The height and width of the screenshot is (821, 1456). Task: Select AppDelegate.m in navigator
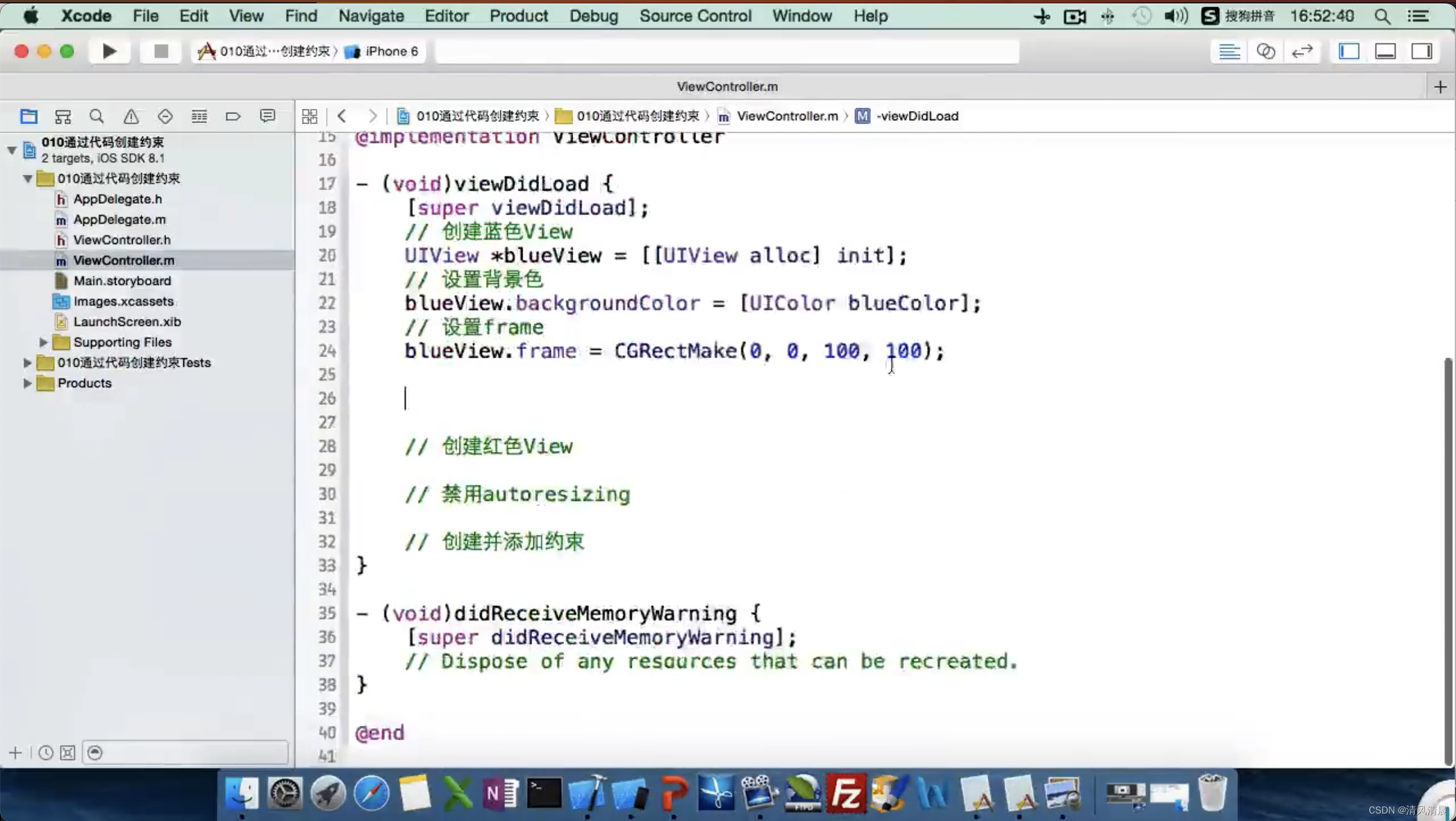click(x=120, y=220)
